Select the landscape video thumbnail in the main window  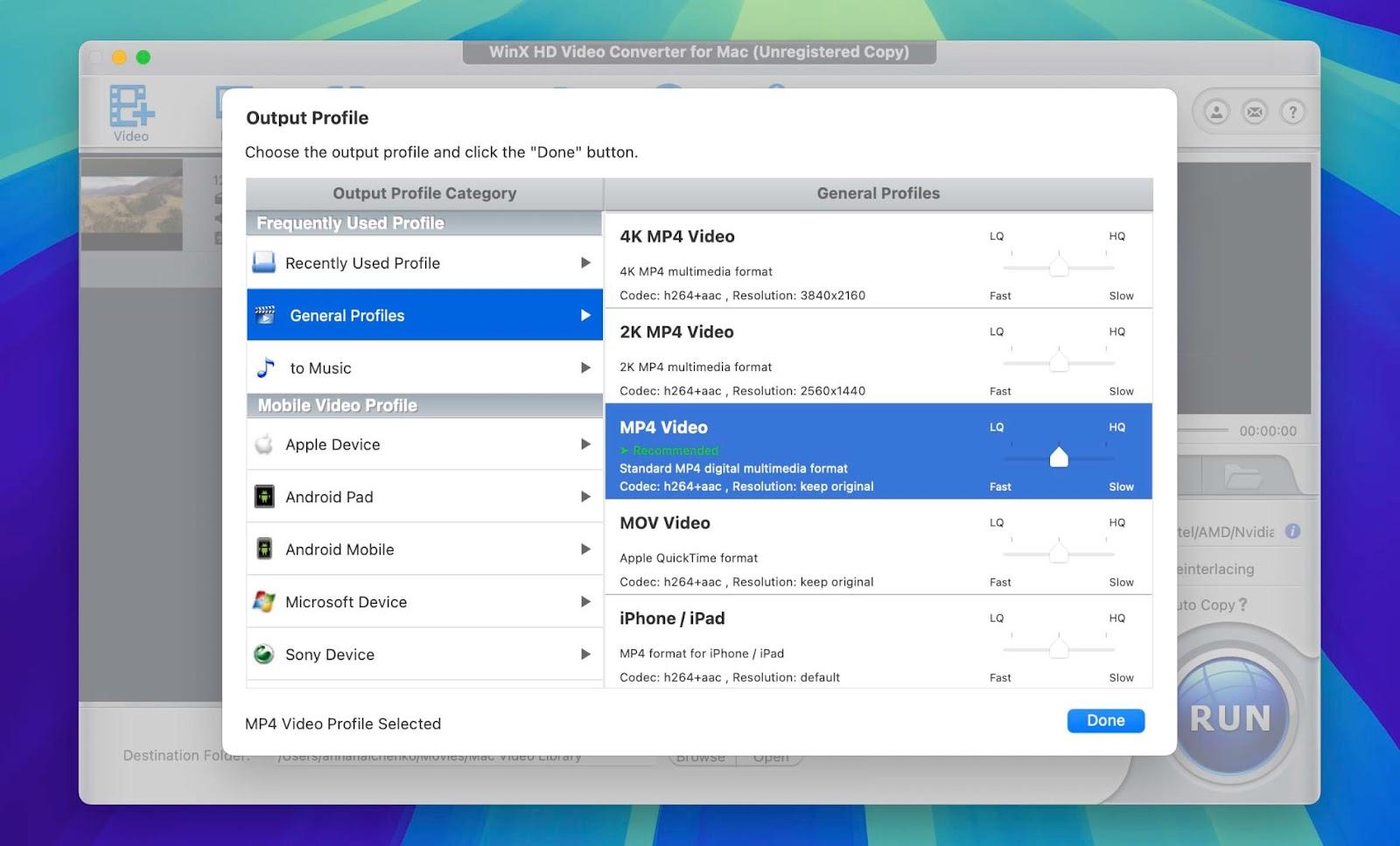(132, 205)
